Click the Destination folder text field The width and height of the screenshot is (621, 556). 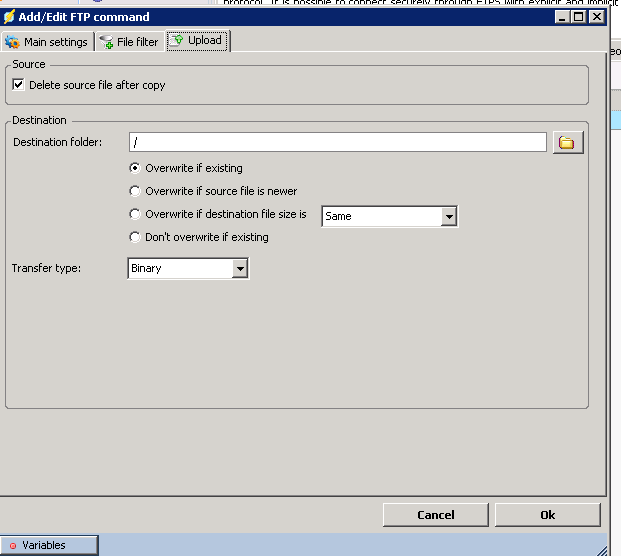pyautogui.click(x=337, y=143)
